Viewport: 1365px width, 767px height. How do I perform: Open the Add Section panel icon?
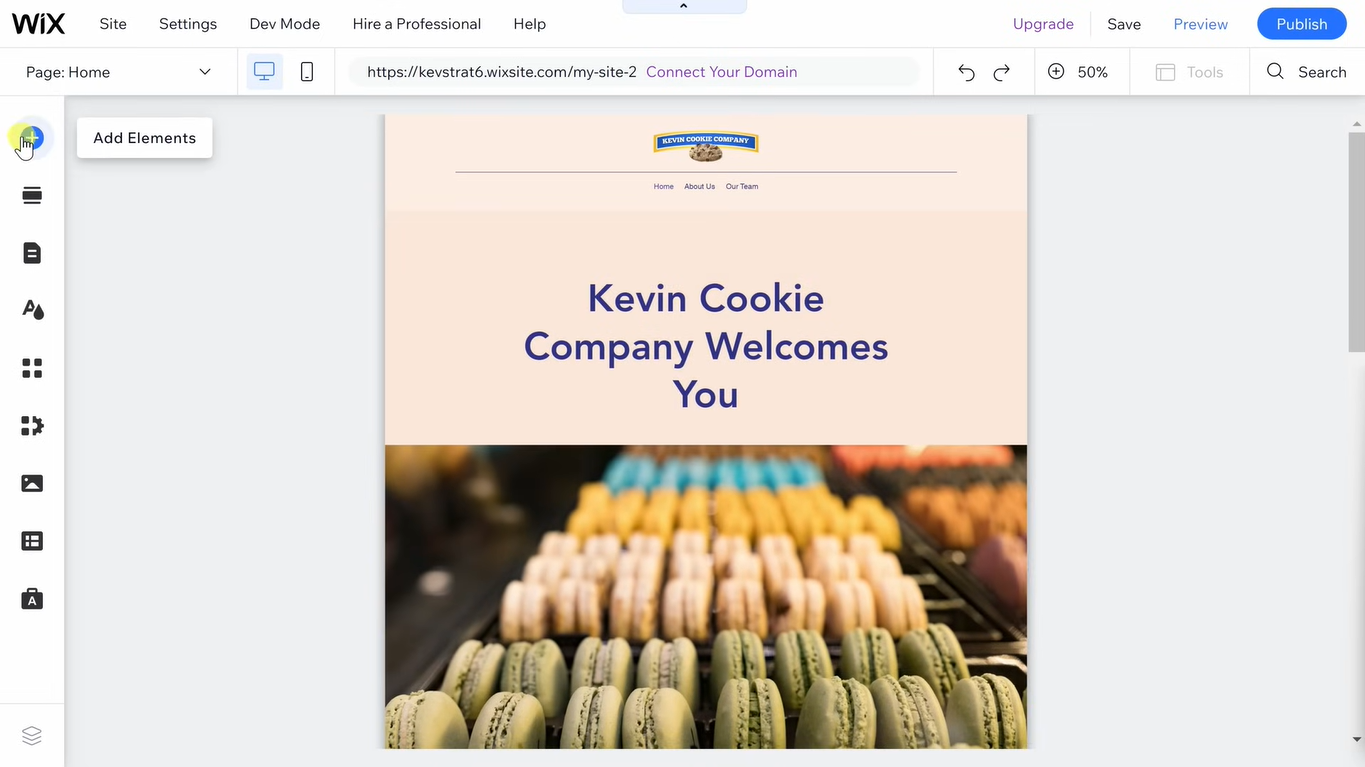click(32, 195)
